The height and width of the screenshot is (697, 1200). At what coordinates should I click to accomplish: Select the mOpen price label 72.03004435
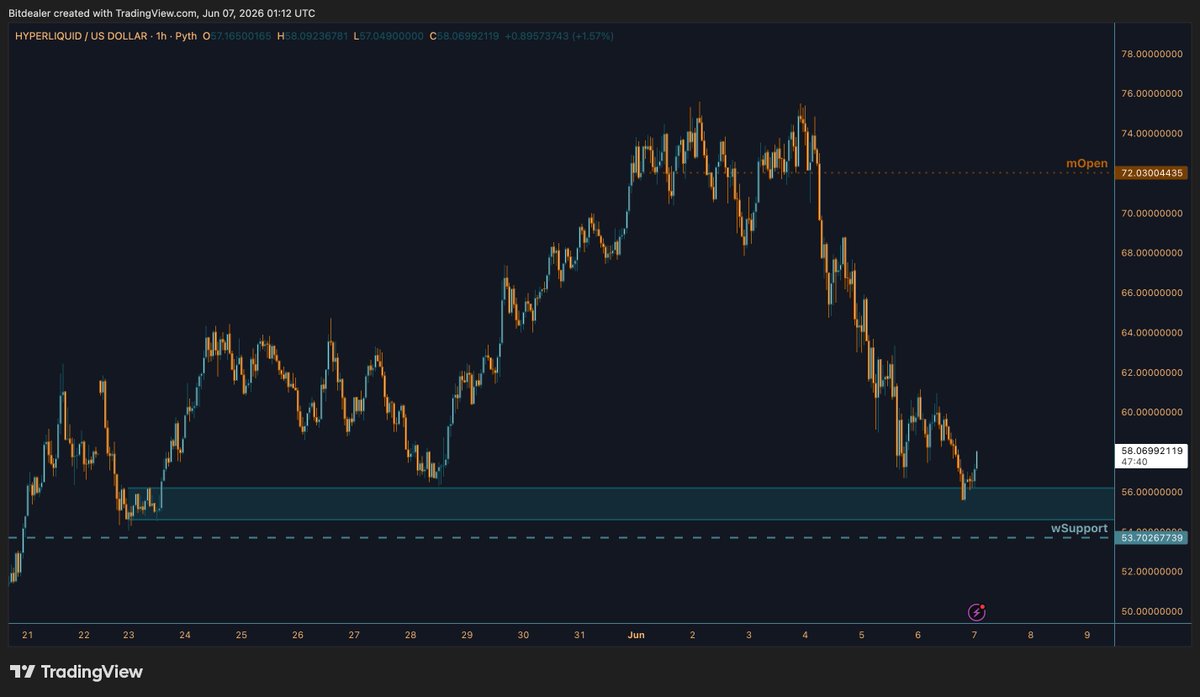coord(1153,173)
